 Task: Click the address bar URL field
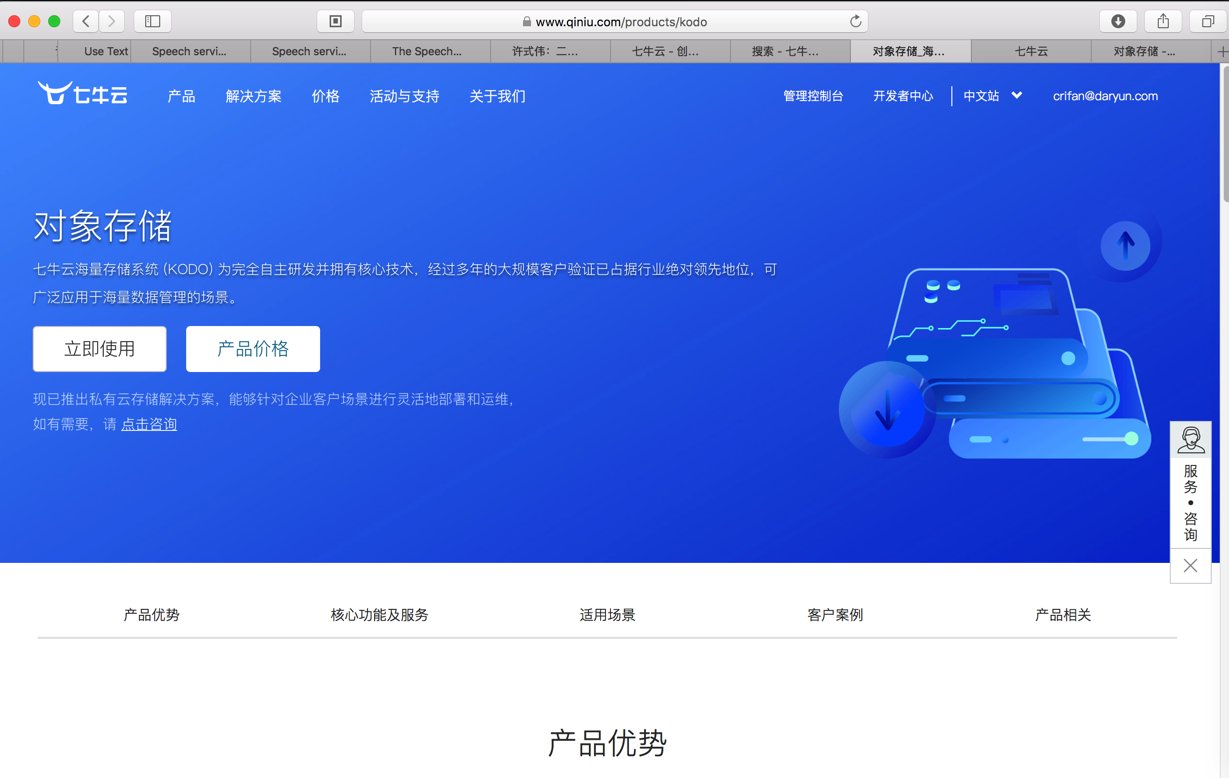tap(615, 21)
